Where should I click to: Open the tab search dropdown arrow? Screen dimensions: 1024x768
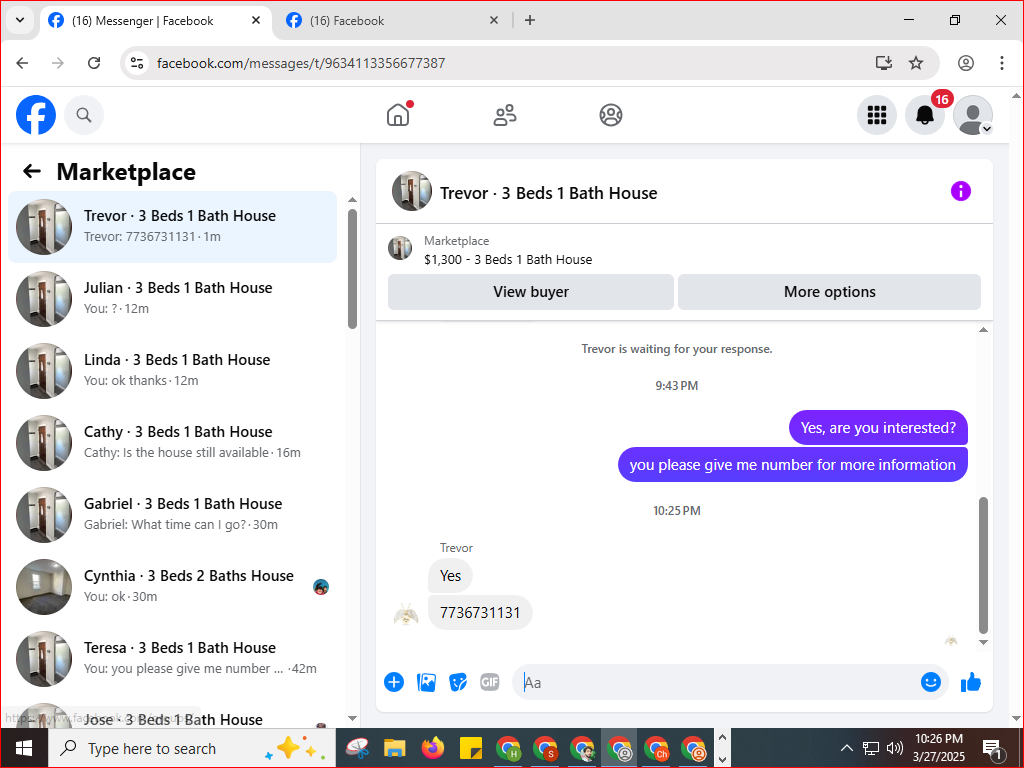20,20
